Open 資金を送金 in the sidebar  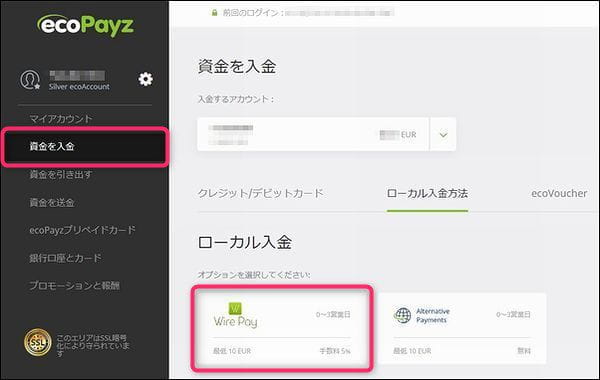pyautogui.click(x=52, y=202)
